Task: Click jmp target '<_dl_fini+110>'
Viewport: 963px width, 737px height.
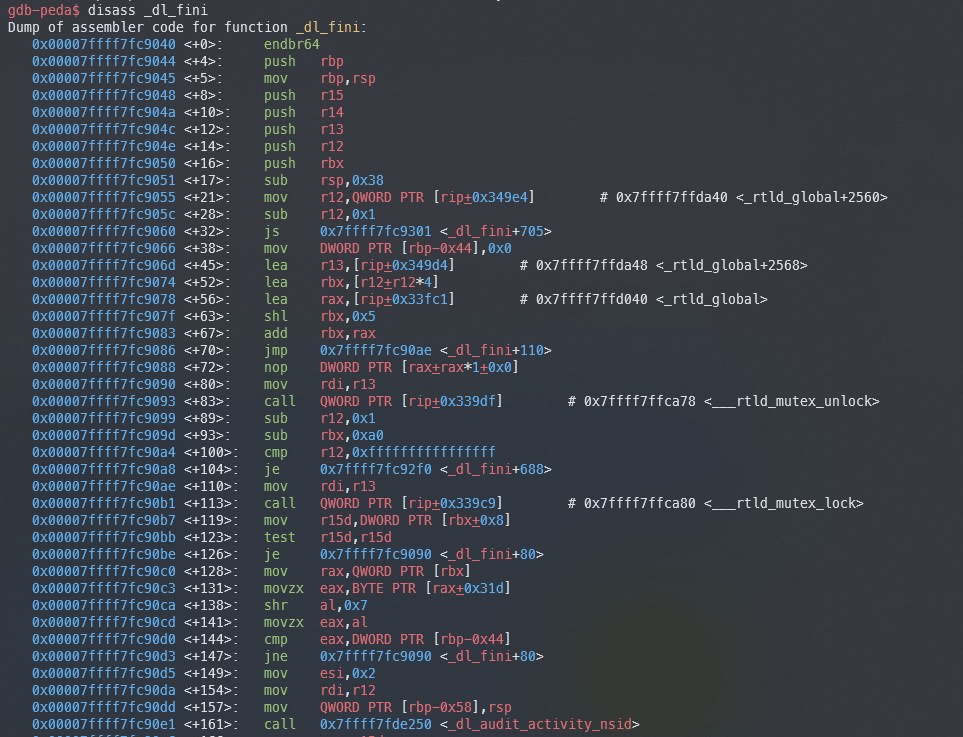Action: 496,350
